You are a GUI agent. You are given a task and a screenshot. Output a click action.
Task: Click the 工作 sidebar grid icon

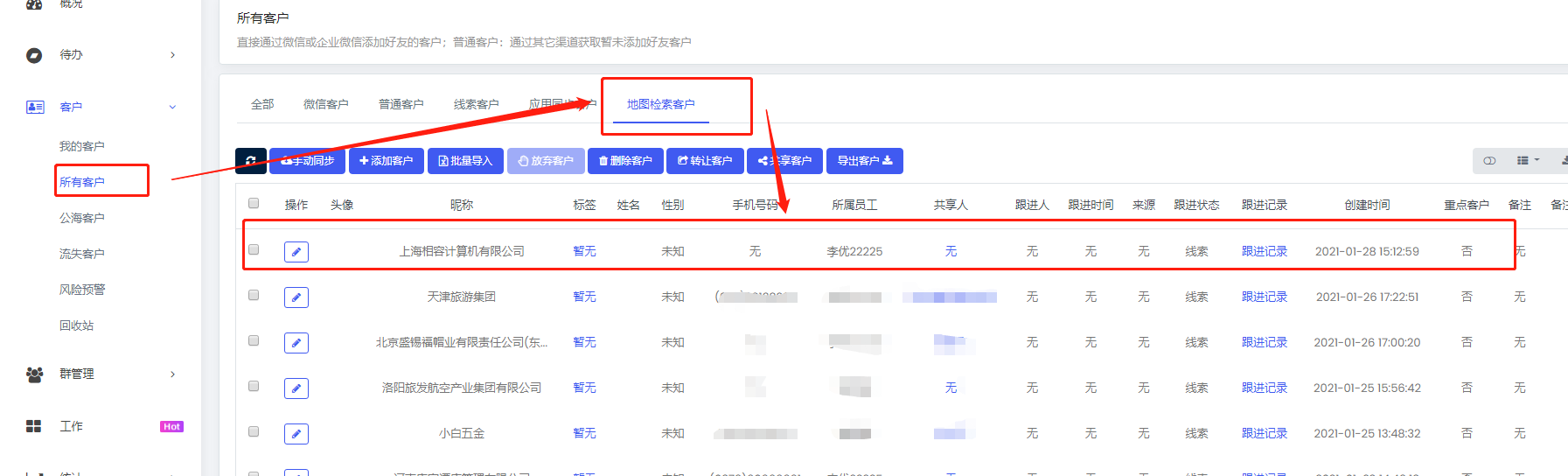click(34, 426)
